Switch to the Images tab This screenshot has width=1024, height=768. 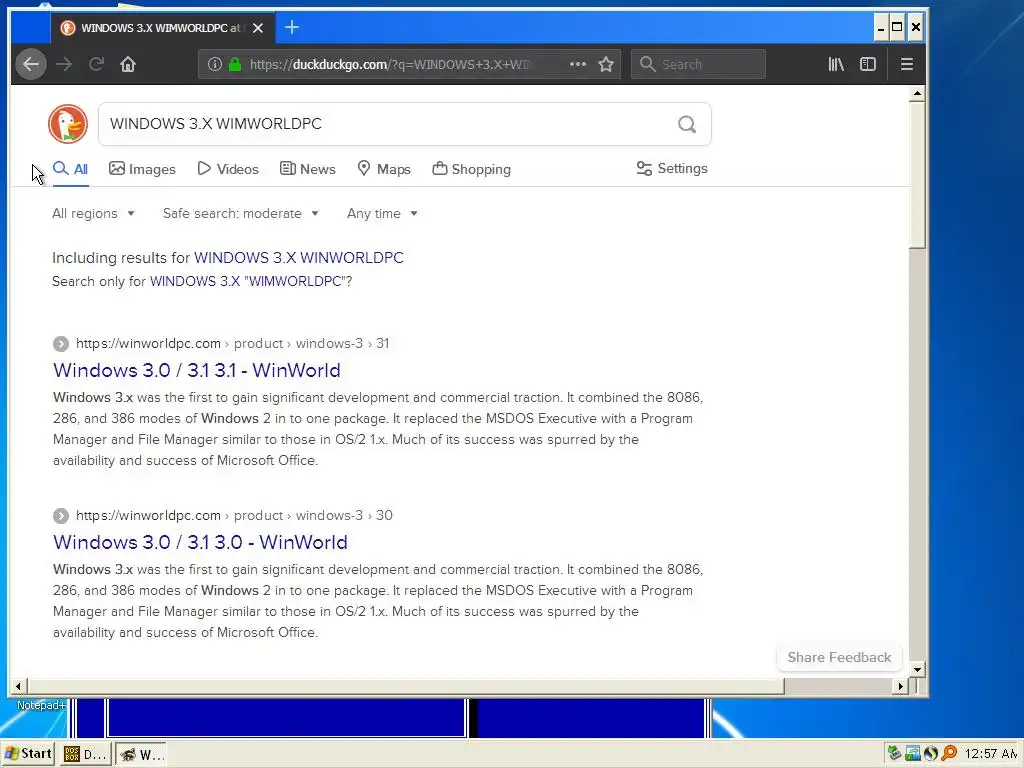(x=142, y=169)
